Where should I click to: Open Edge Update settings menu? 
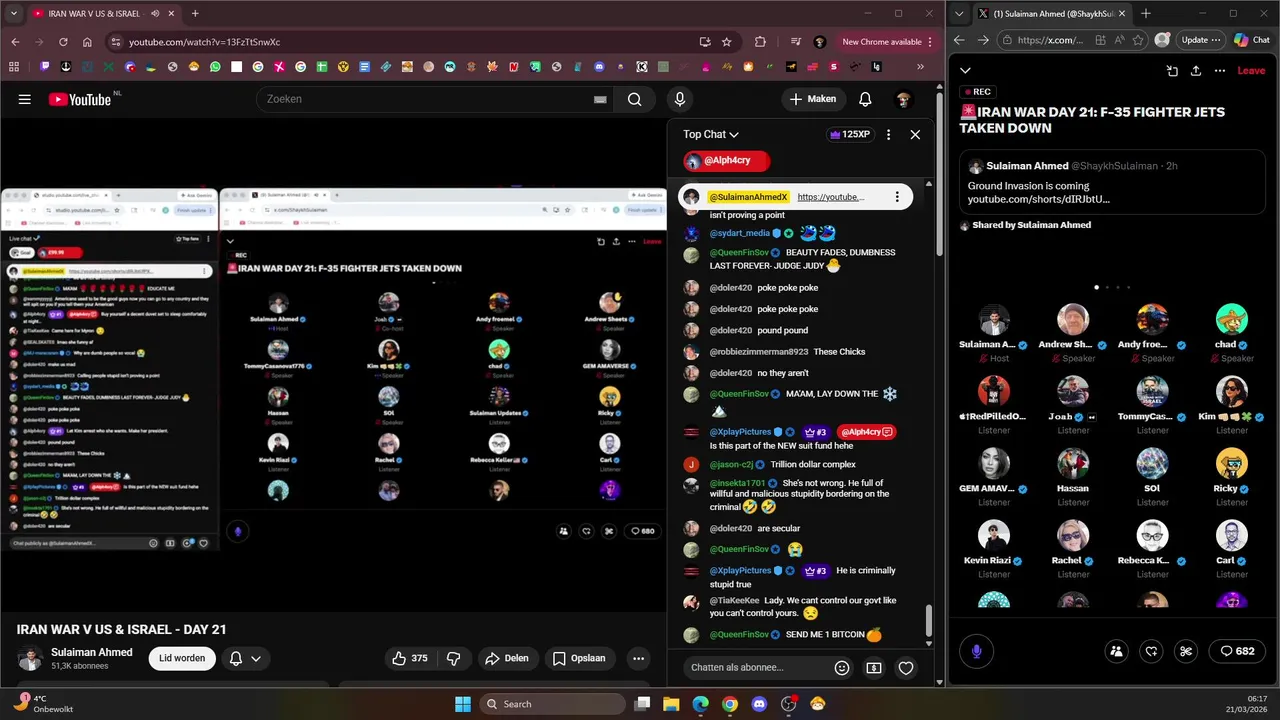[x=1201, y=40]
